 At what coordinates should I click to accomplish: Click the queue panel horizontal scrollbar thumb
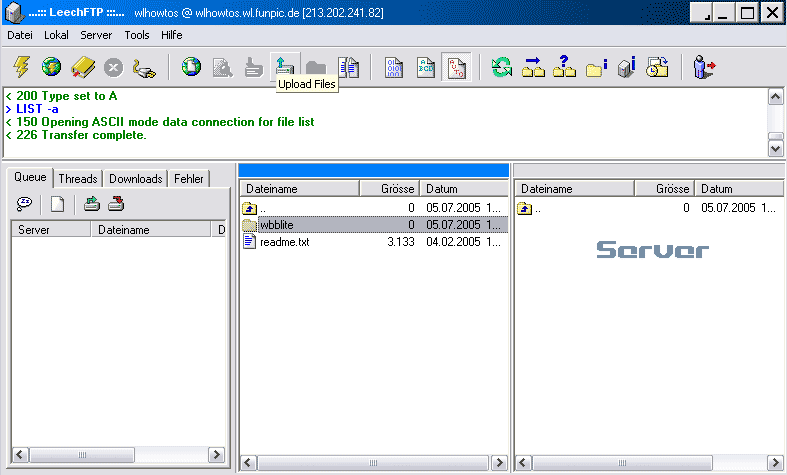coord(82,455)
